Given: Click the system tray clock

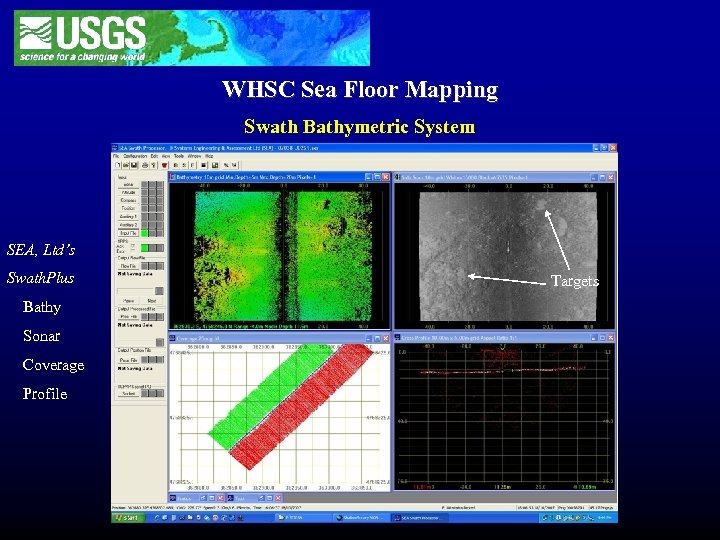Looking at the screenshot, I should point(604,518).
